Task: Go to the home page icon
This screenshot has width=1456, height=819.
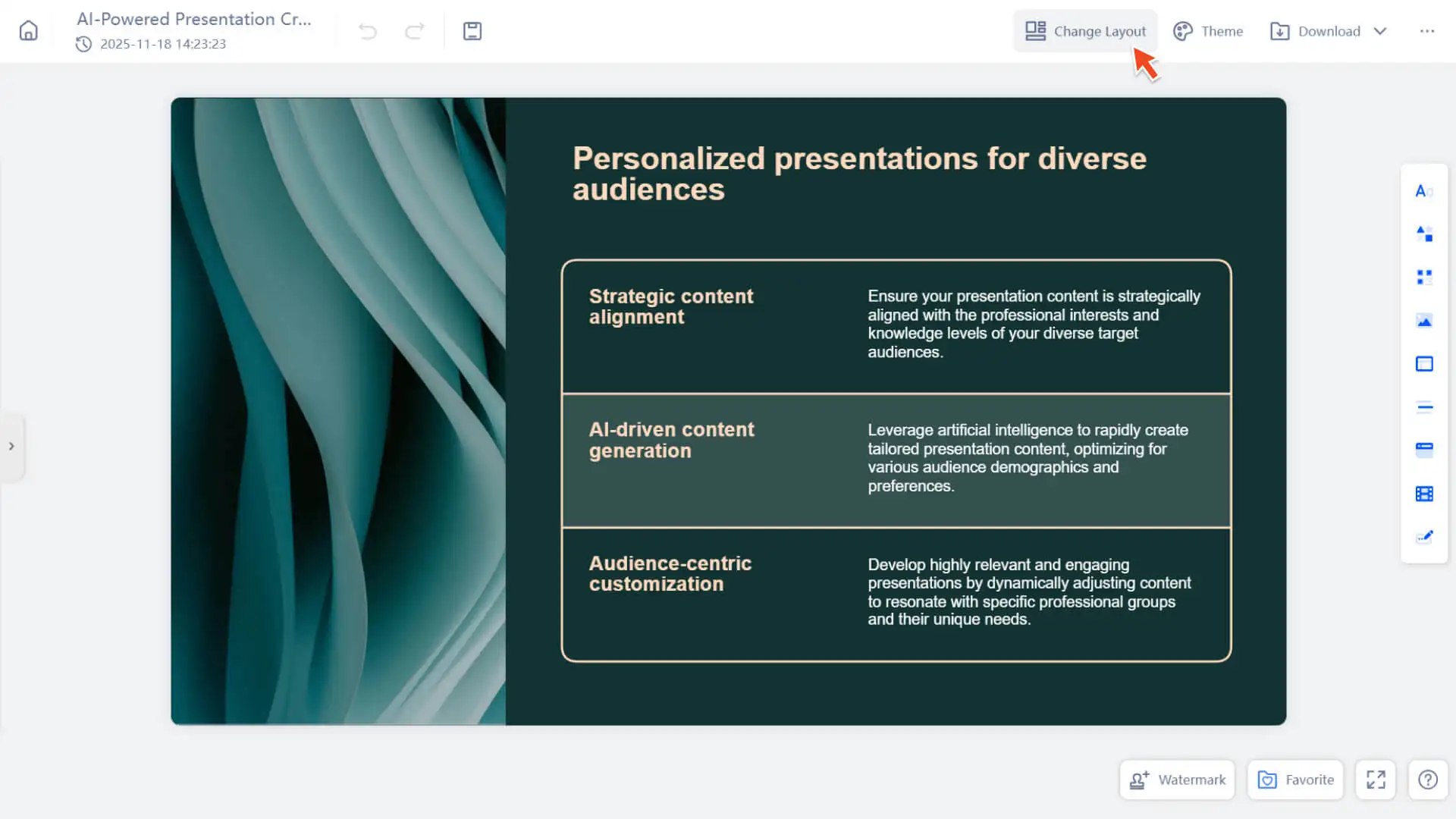Action: coord(28,31)
